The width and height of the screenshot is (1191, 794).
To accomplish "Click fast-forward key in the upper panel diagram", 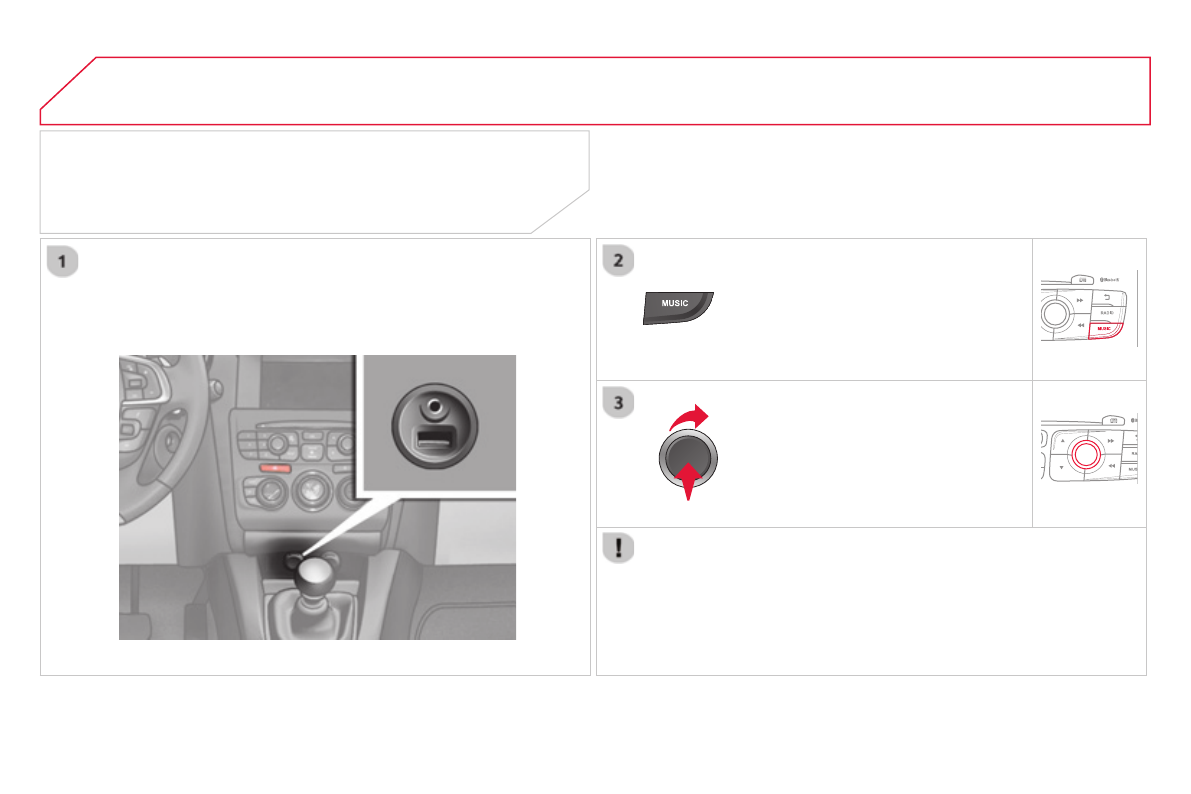I will click(x=1080, y=300).
